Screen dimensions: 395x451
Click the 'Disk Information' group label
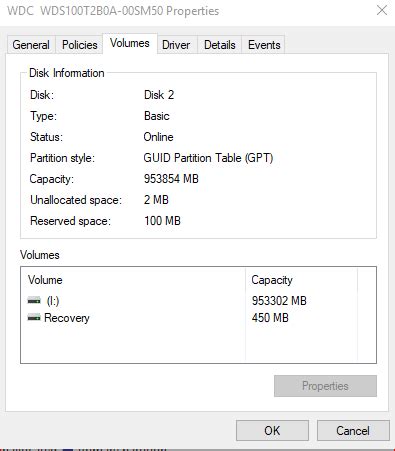(67, 73)
